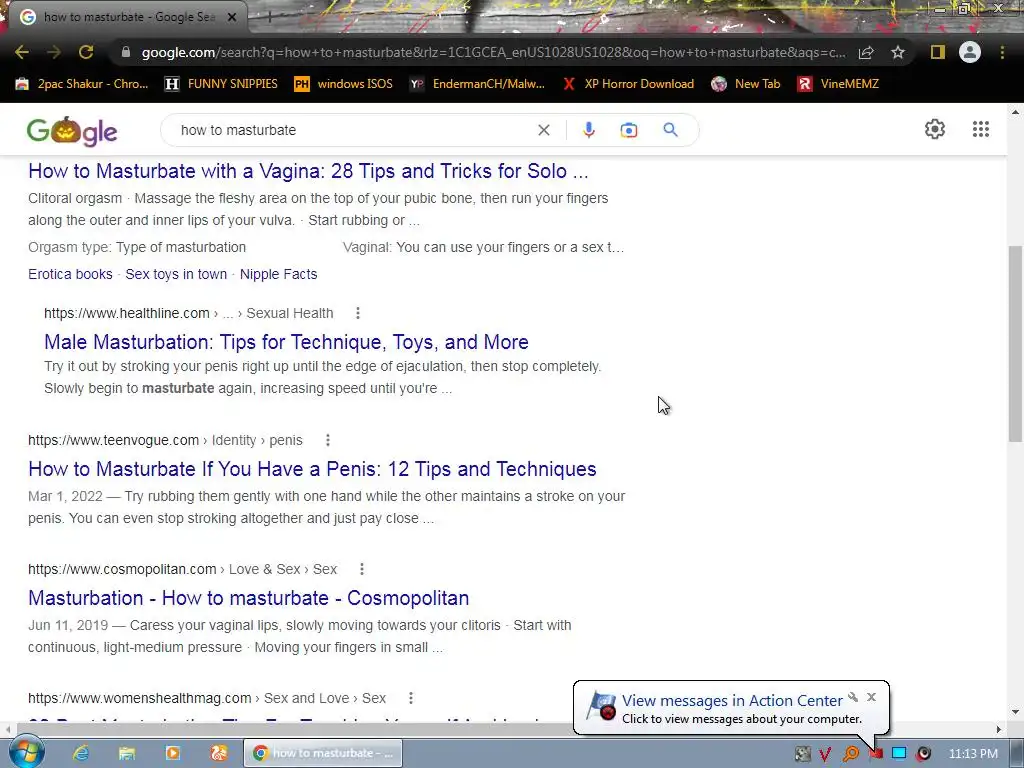The width and height of the screenshot is (1024, 768).
Task: Click the taskbar clock showing 11:13 PM
Action: click(x=973, y=754)
